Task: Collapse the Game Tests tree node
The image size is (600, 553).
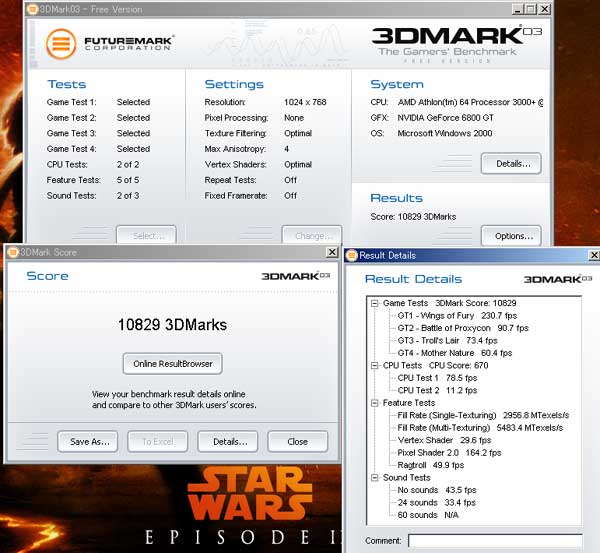Action: (375, 303)
